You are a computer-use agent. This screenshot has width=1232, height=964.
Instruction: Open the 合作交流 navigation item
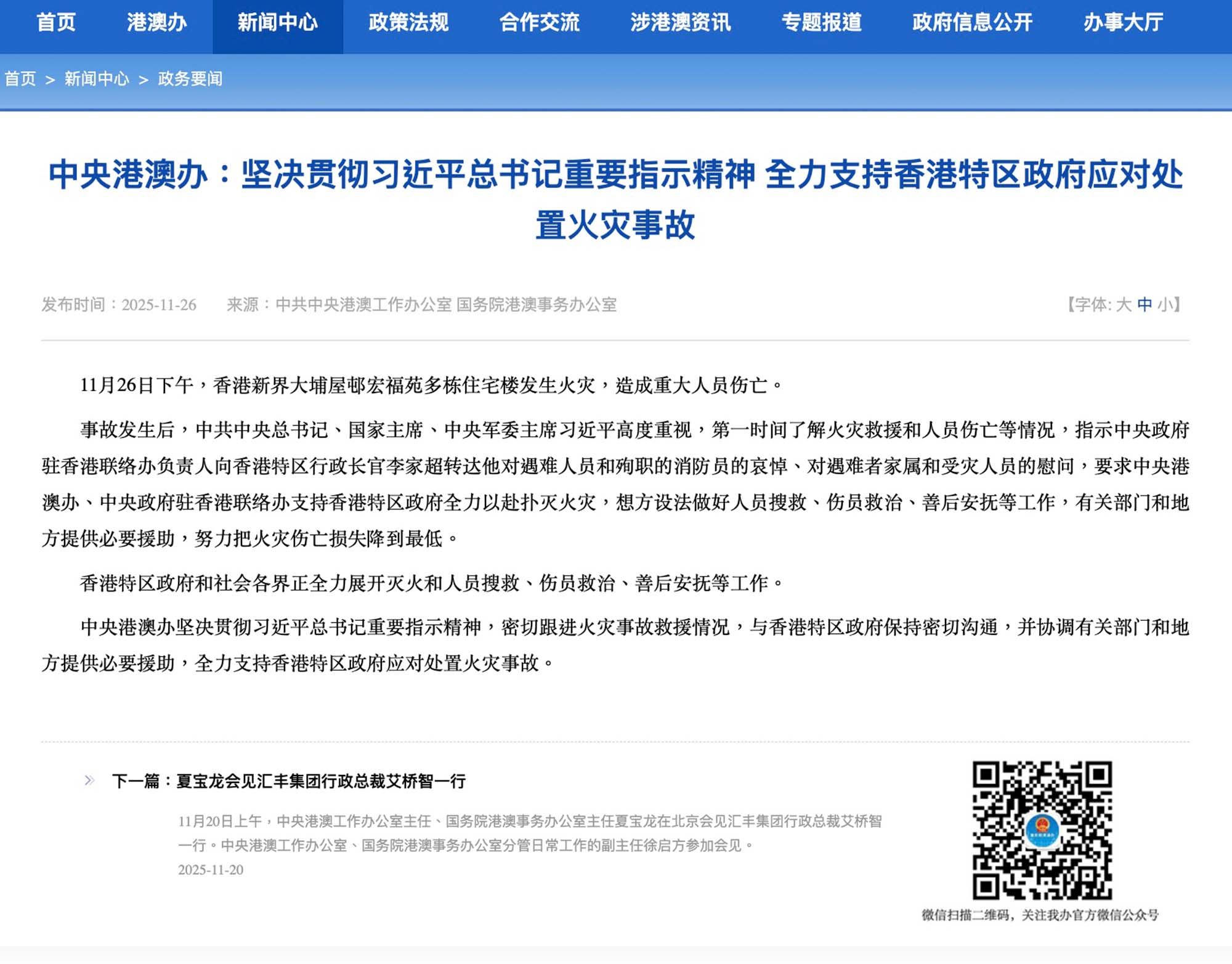pyautogui.click(x=539, y=23)
